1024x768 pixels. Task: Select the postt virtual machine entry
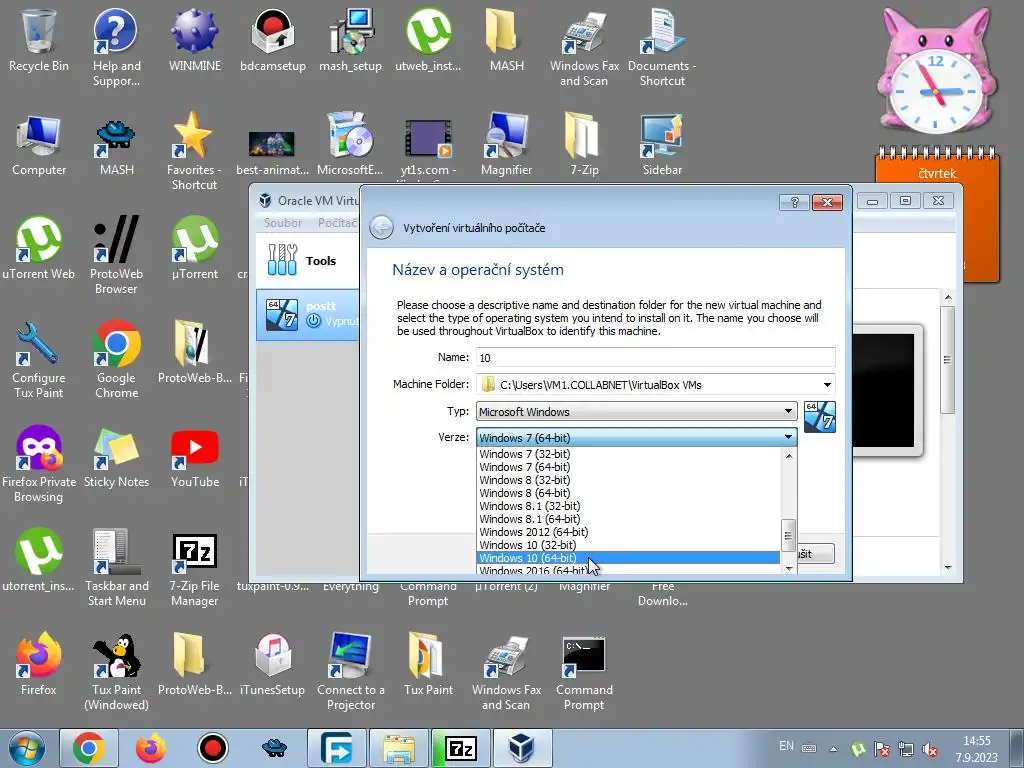click(x=308, y=315)
